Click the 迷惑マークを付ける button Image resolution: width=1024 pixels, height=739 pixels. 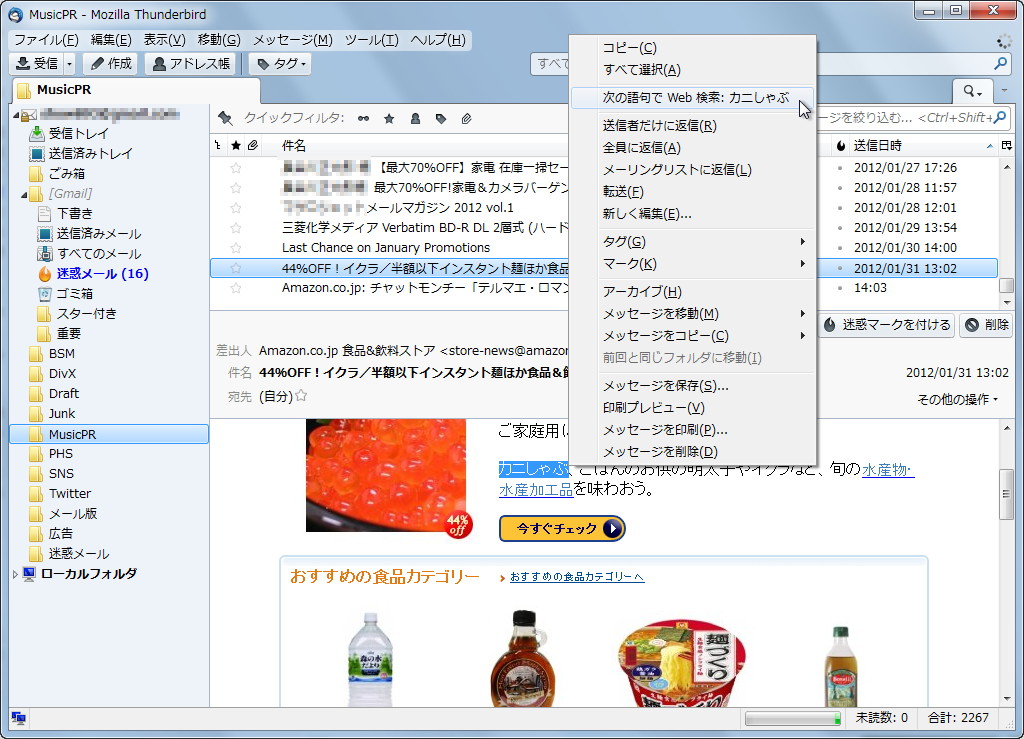pos(887,325)
